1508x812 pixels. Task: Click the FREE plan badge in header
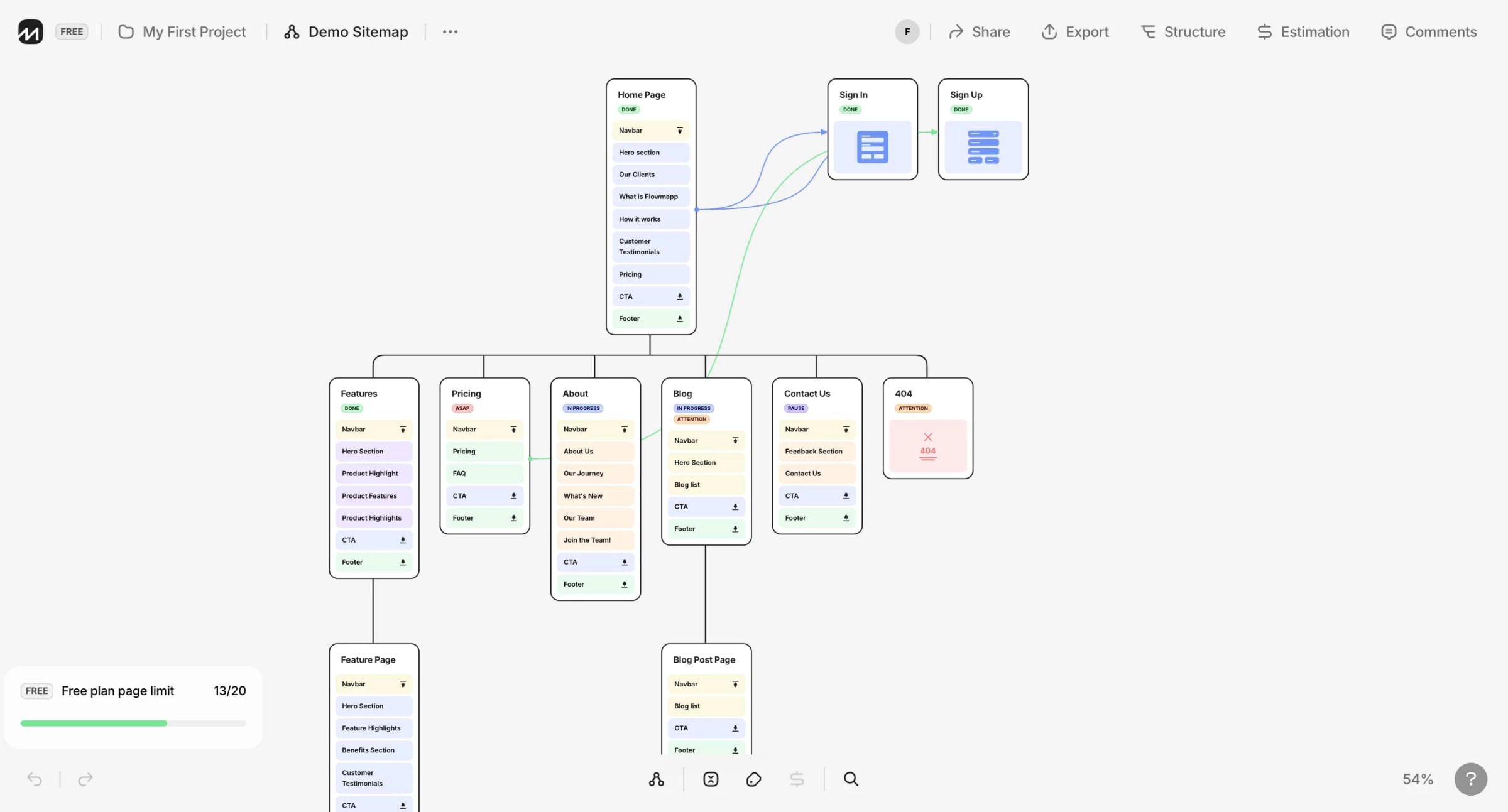72,31
